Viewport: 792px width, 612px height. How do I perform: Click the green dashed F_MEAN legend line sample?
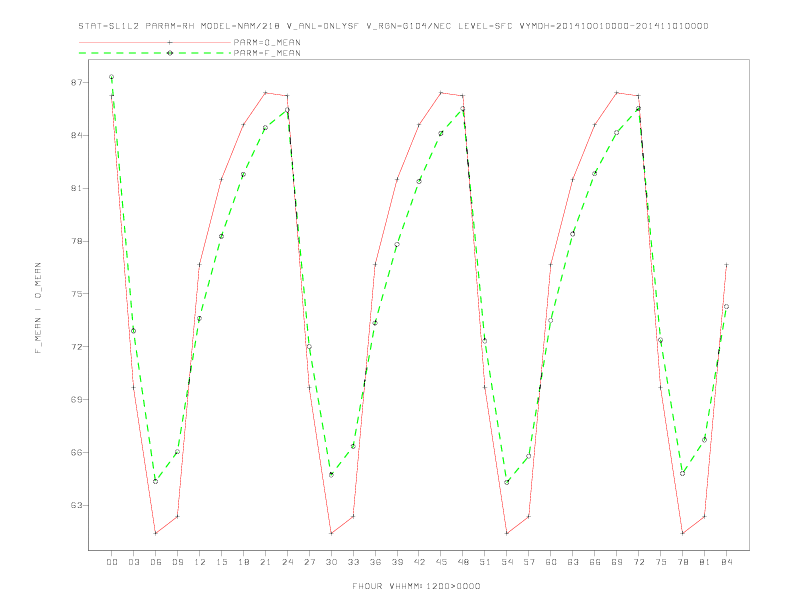coord(155,53)
